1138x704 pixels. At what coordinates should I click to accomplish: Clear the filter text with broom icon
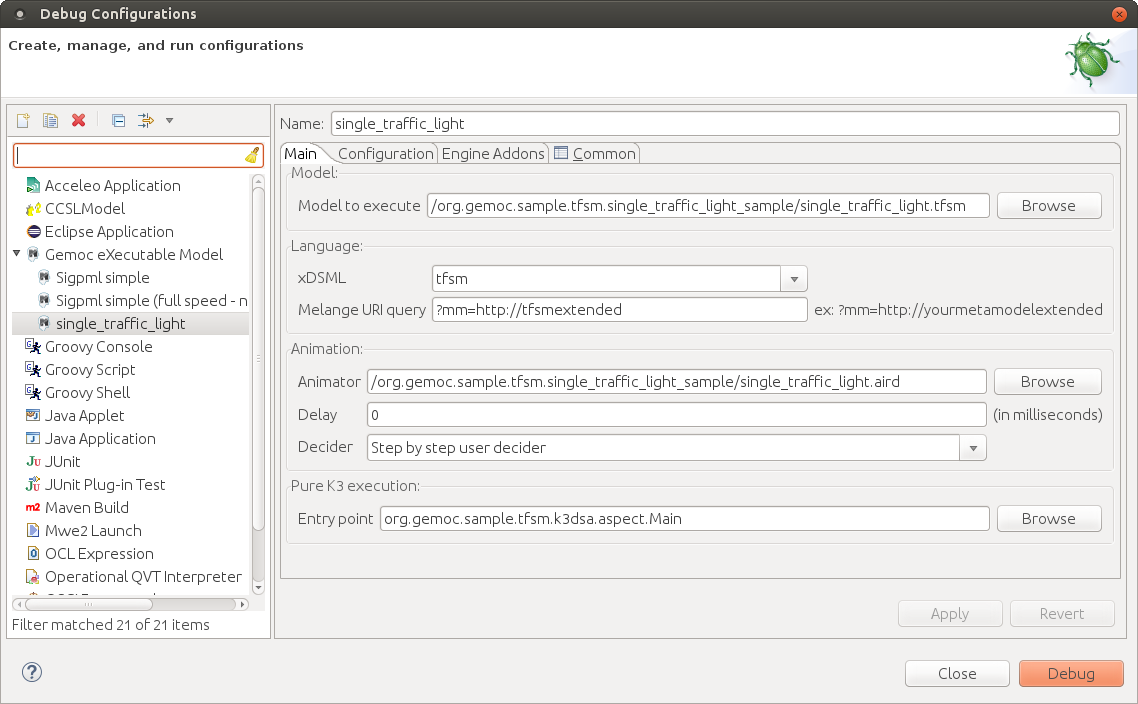(252, 155)
